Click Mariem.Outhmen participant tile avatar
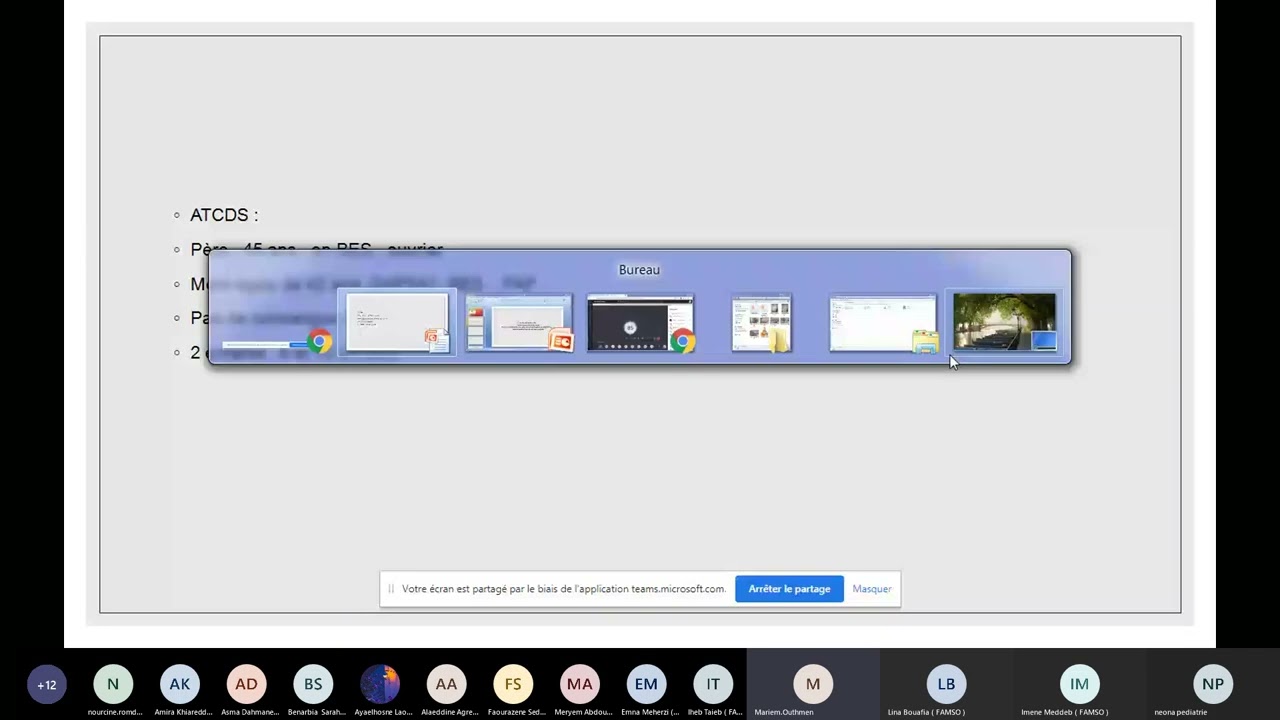 point(813,684)
